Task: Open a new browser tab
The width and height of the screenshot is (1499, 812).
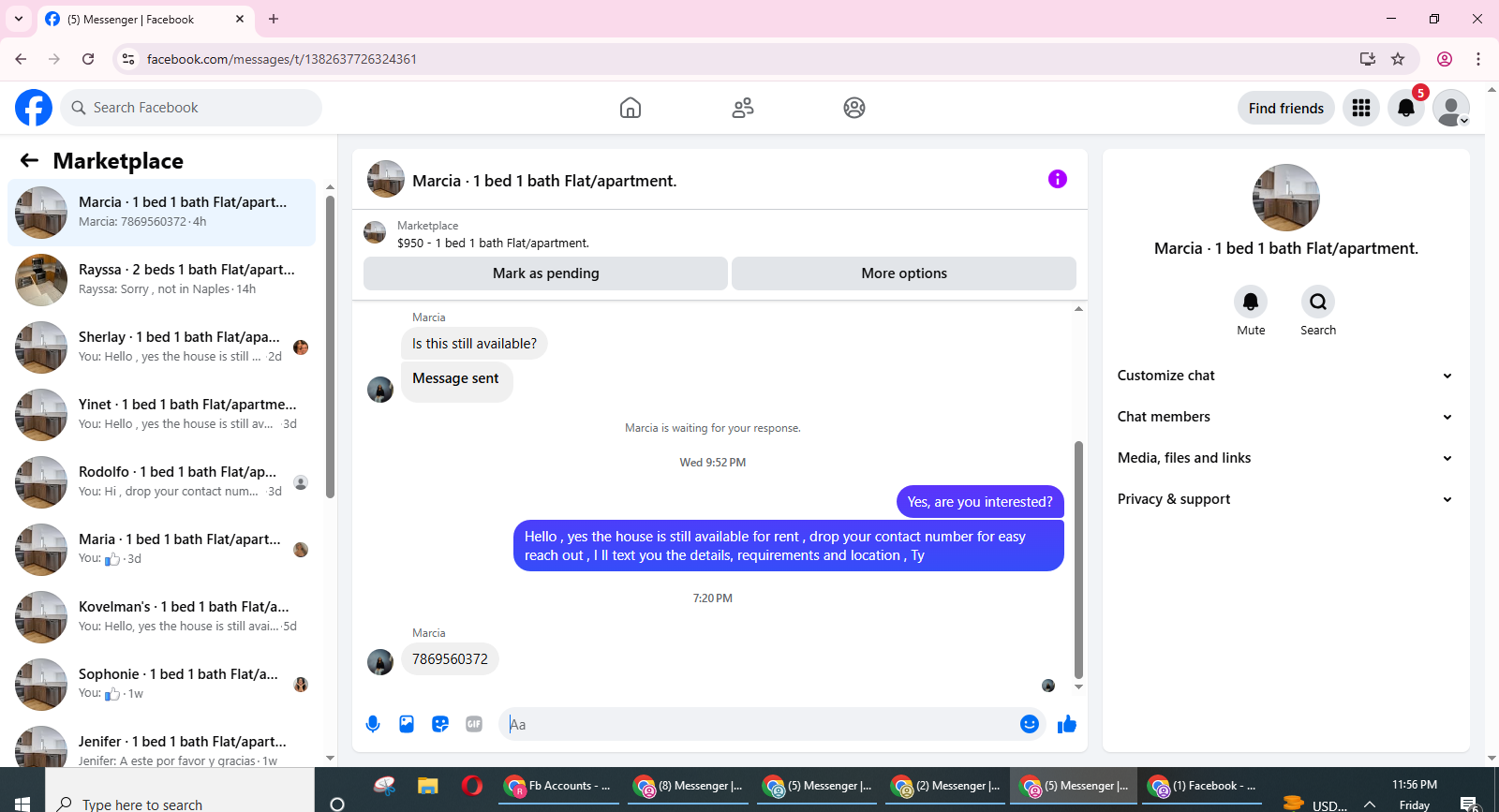Action: (274, 19)
